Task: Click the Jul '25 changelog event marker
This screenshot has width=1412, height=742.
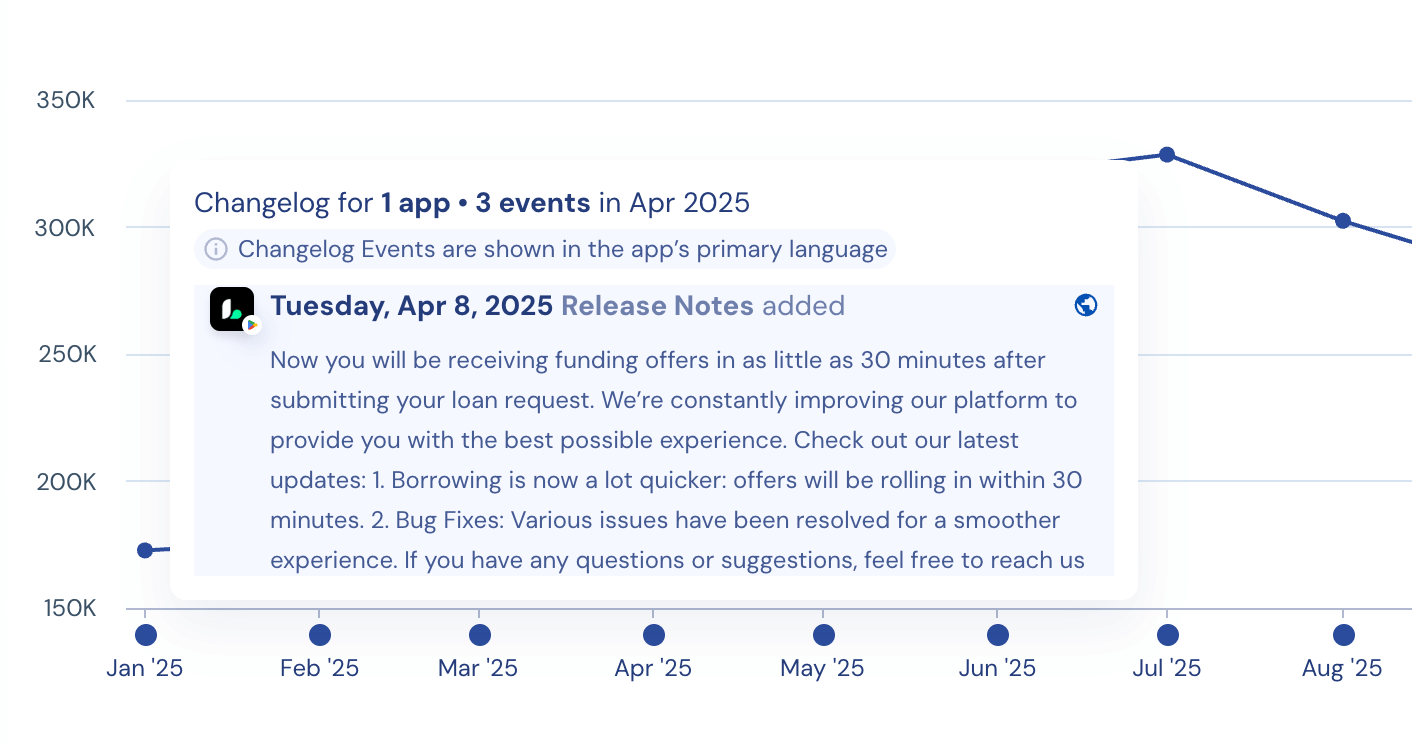Action: 1168,635
